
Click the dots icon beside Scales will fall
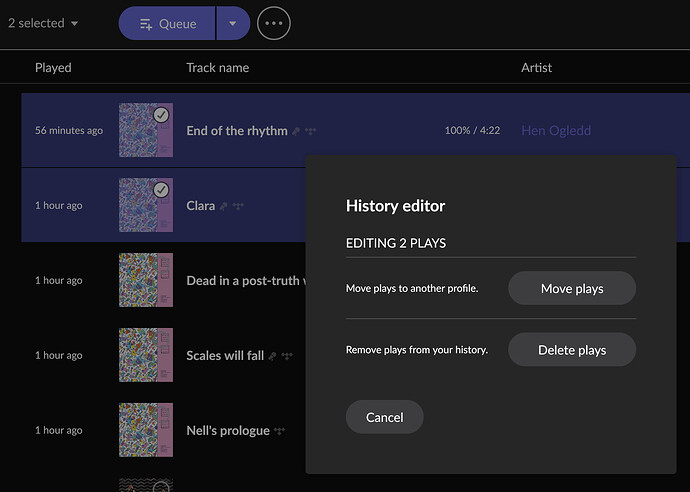click(x=287, y=356)
